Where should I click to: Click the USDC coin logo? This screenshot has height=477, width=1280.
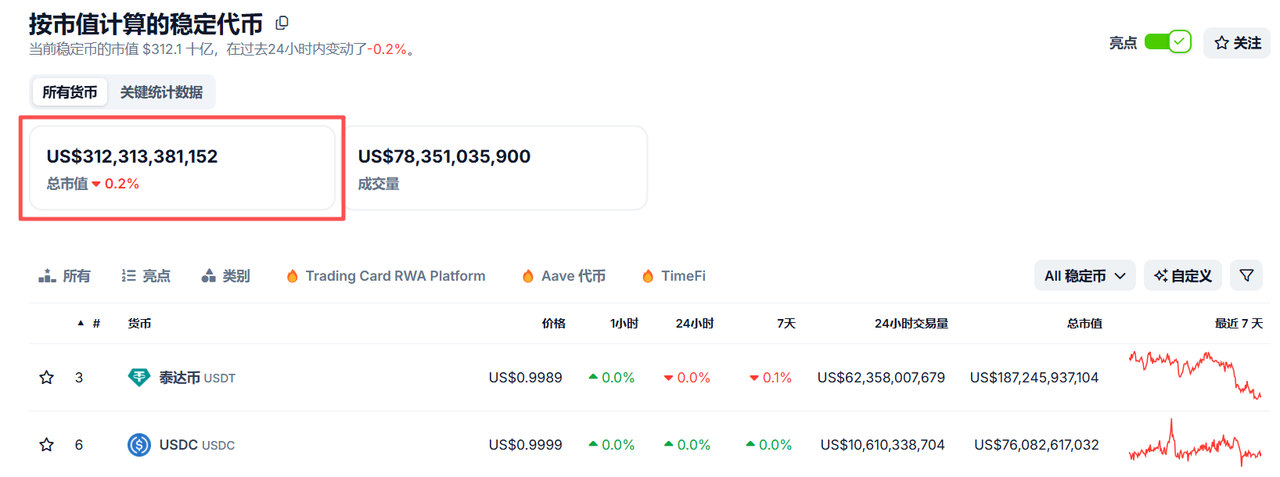(x=139, y=445)
